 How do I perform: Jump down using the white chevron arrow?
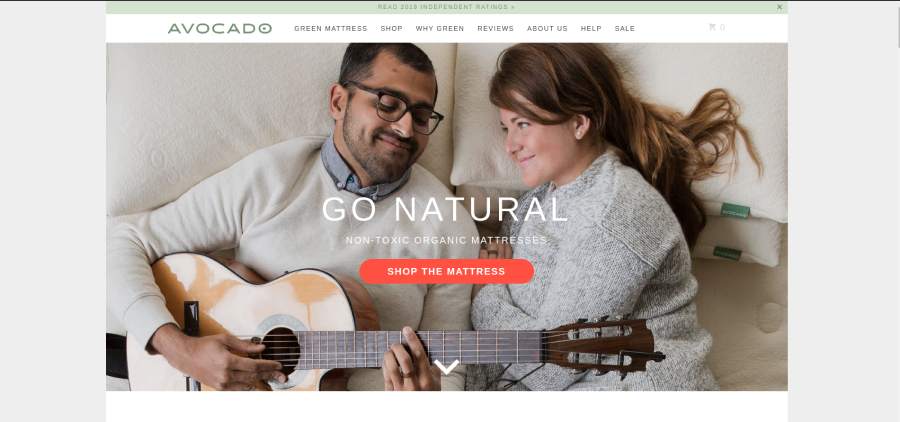pos(447,366)
